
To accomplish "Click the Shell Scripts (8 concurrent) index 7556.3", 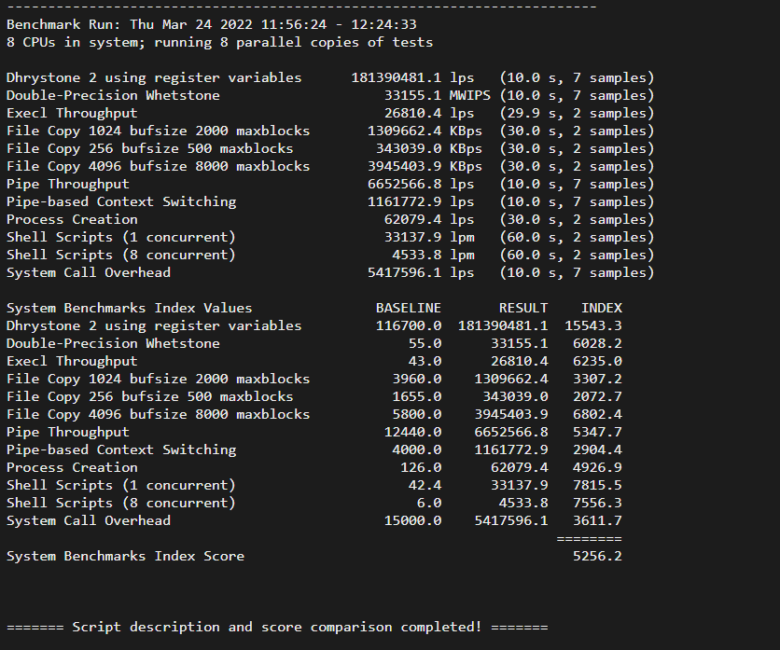I will coord(597,503).
